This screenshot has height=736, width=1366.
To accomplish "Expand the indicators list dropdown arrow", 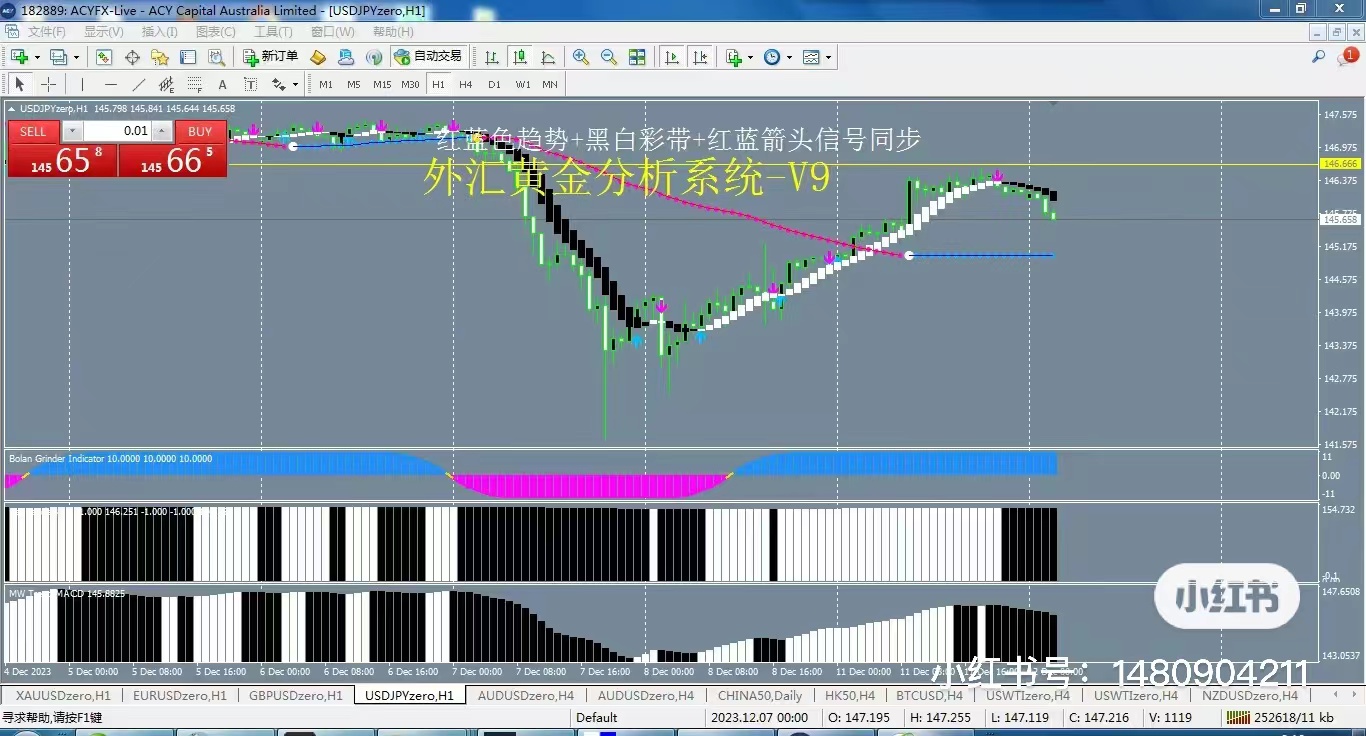I will 750,58.
